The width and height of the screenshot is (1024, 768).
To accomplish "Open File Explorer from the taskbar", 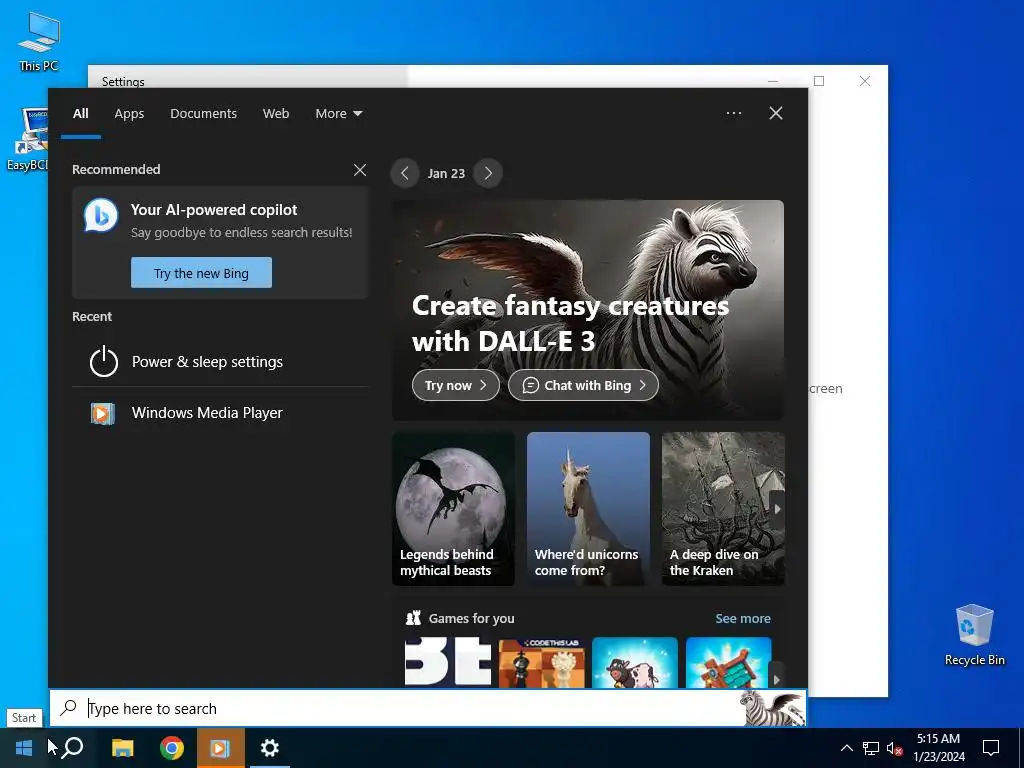I will pyautogui.click(x=122, y=748).
